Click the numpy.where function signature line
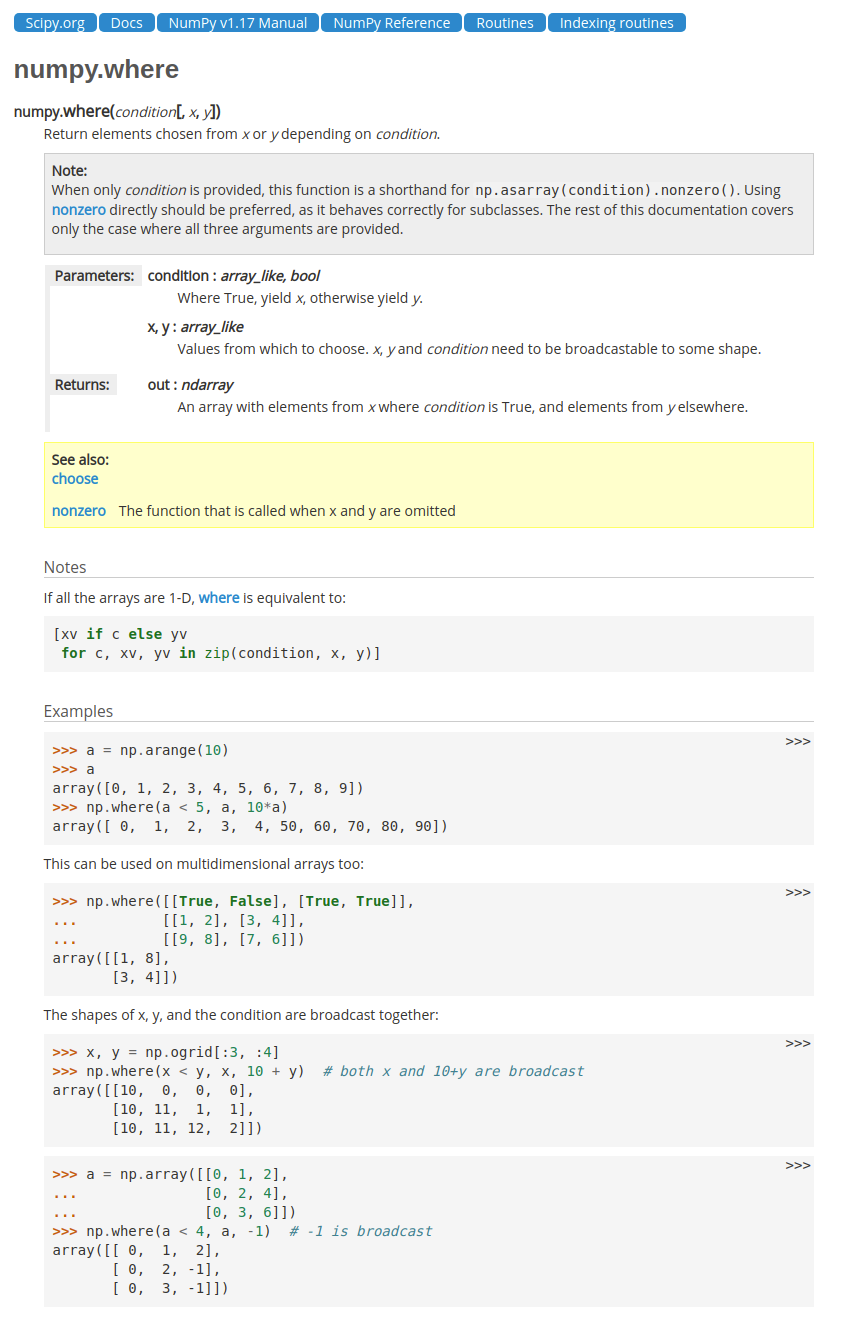Image resolution: width=854 pixels, height=1329 pixels. [117, 112]
